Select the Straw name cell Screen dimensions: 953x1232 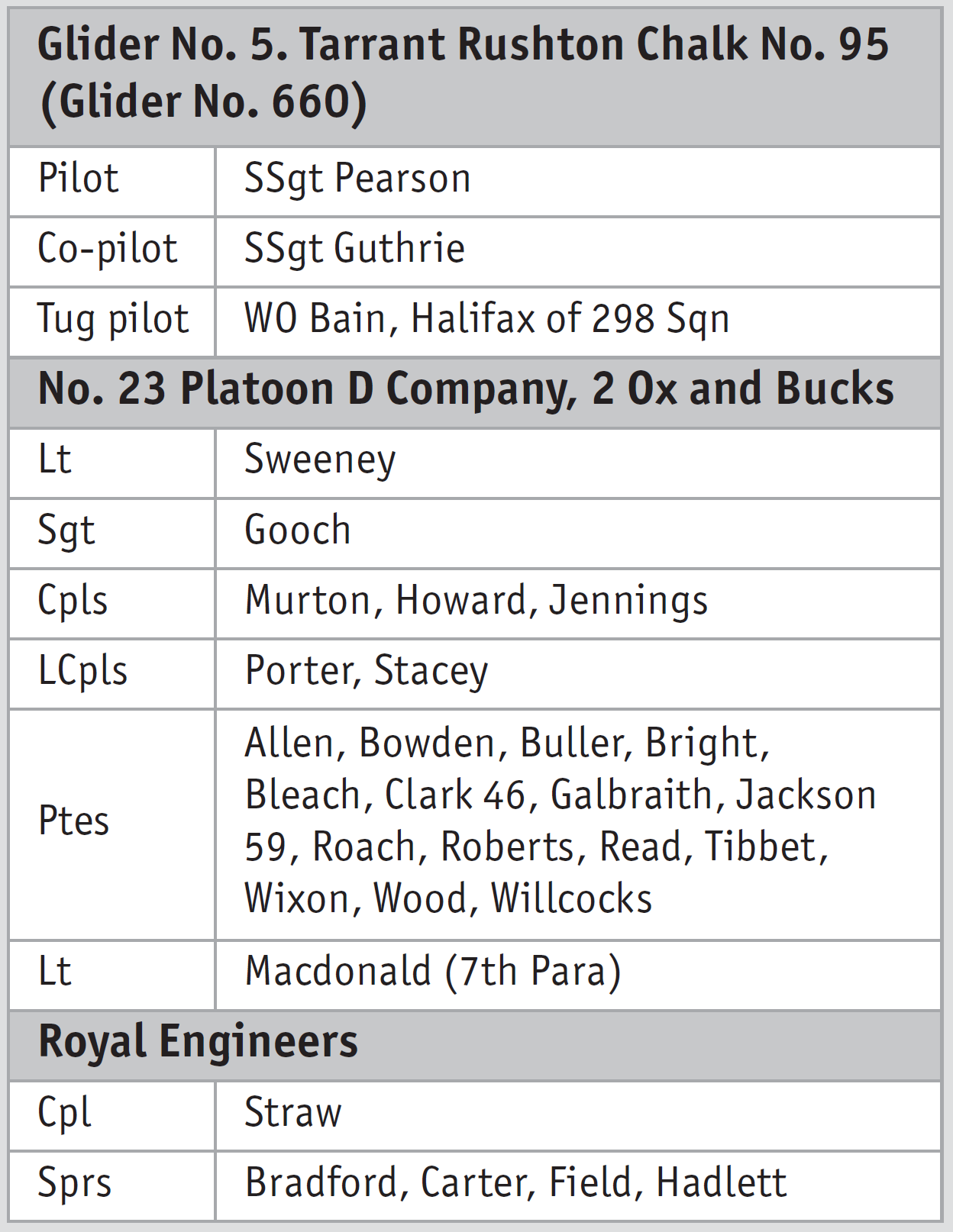click(x=293, y=1113)
